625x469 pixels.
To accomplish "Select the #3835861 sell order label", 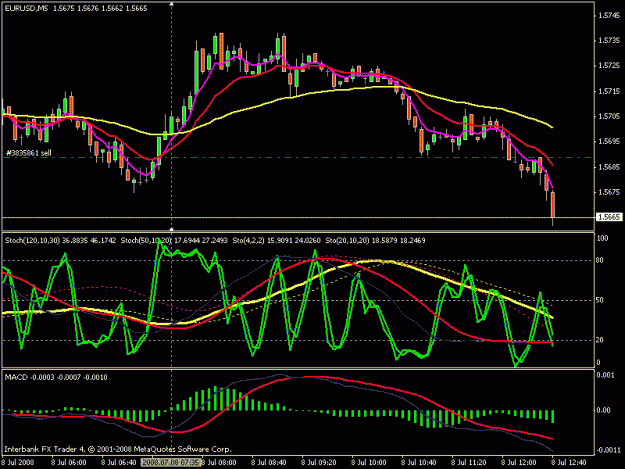I will pyautogui.click(x=29, y=153).
